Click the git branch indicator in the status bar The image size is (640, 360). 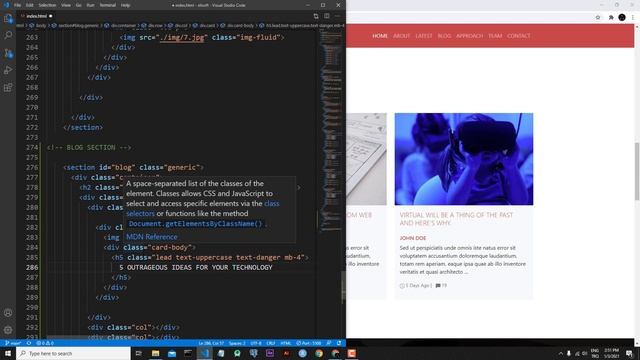pos(13,343)
